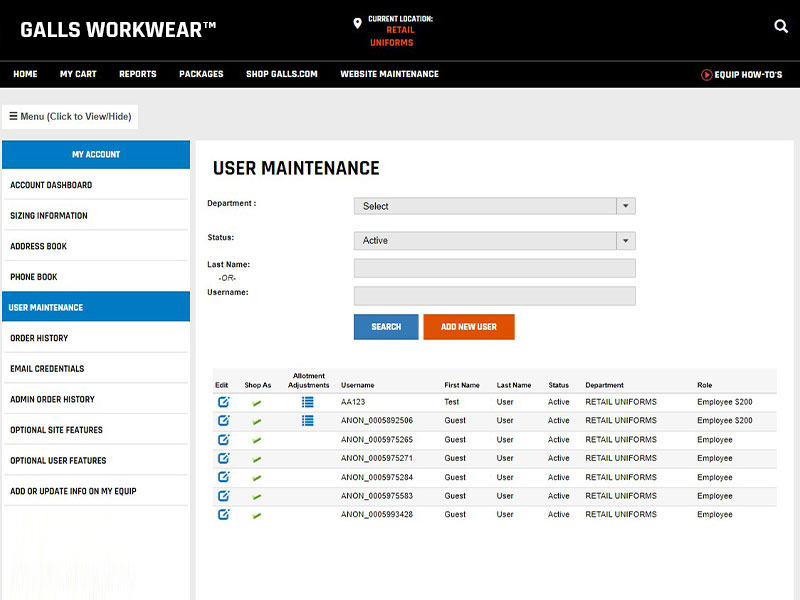Open Reports in the top navigation
The height and width of the screenshot is (600, 800).
137,74
